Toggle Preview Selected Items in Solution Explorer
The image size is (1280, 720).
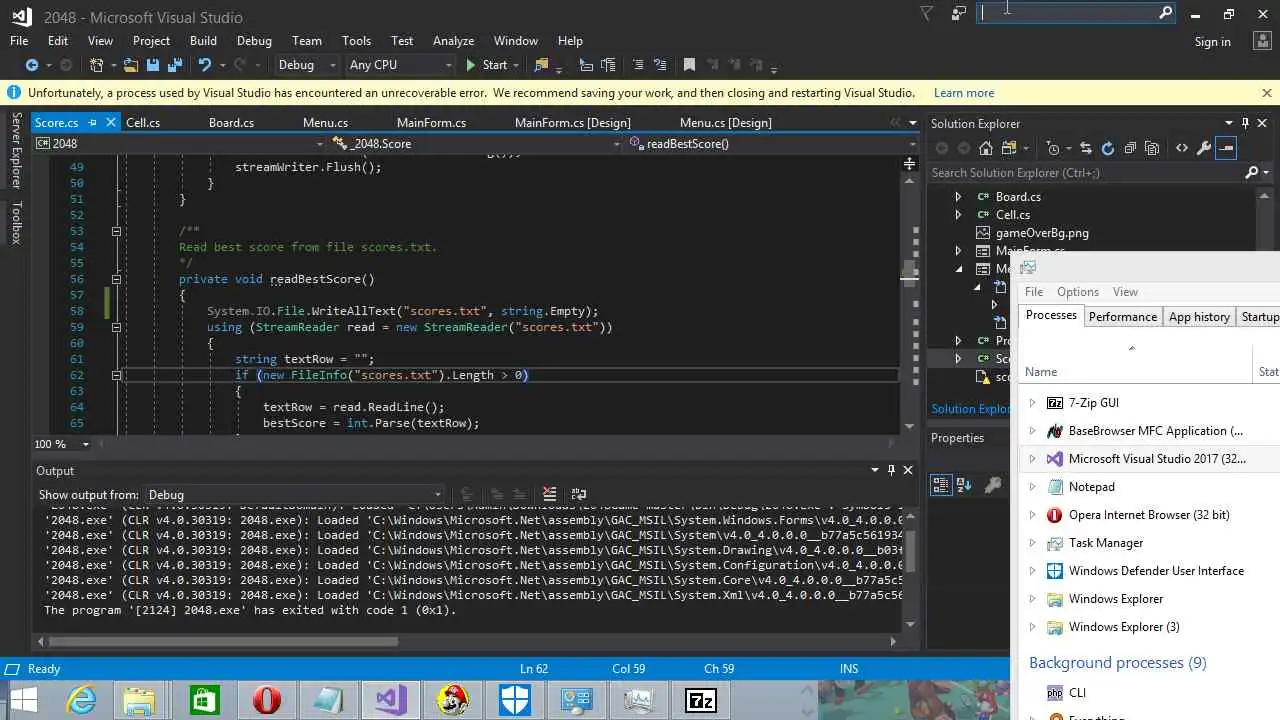pos(1227,148)
